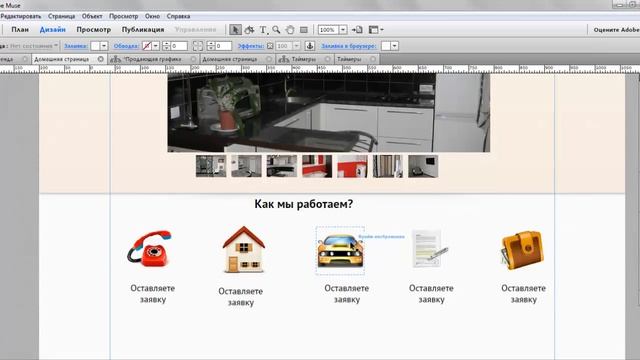Select the last gallery thumbnail
640x360 pixels.
[x=423, y=166]
